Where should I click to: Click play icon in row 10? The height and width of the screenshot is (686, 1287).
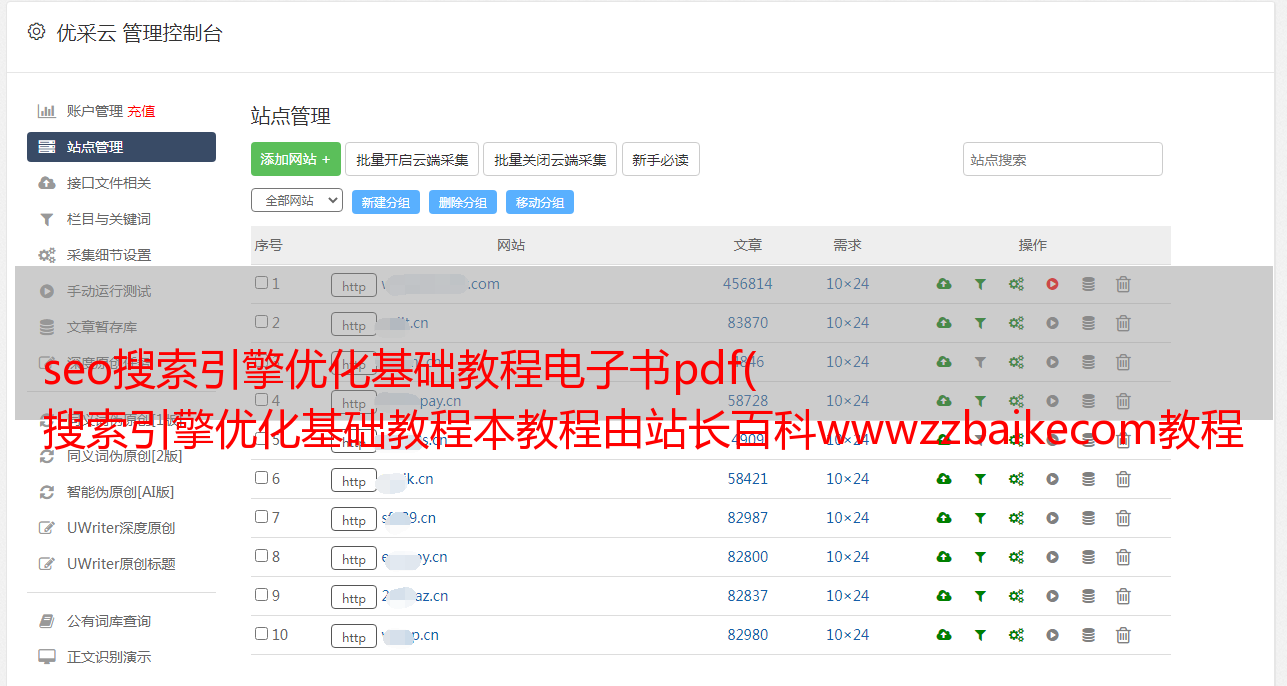(x=1052, y=635)
